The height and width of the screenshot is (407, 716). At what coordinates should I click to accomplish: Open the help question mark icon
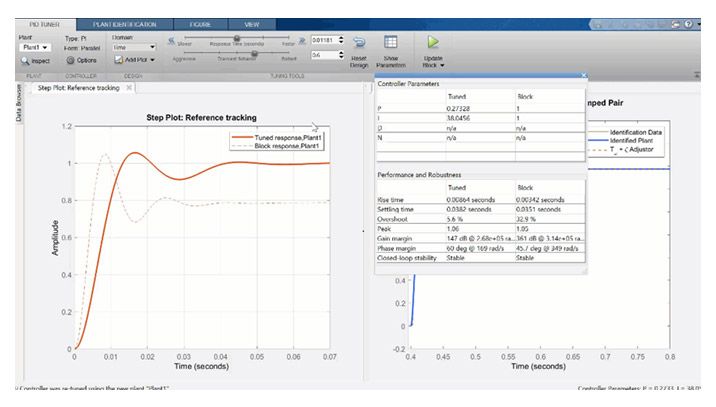tap(688, 21)
